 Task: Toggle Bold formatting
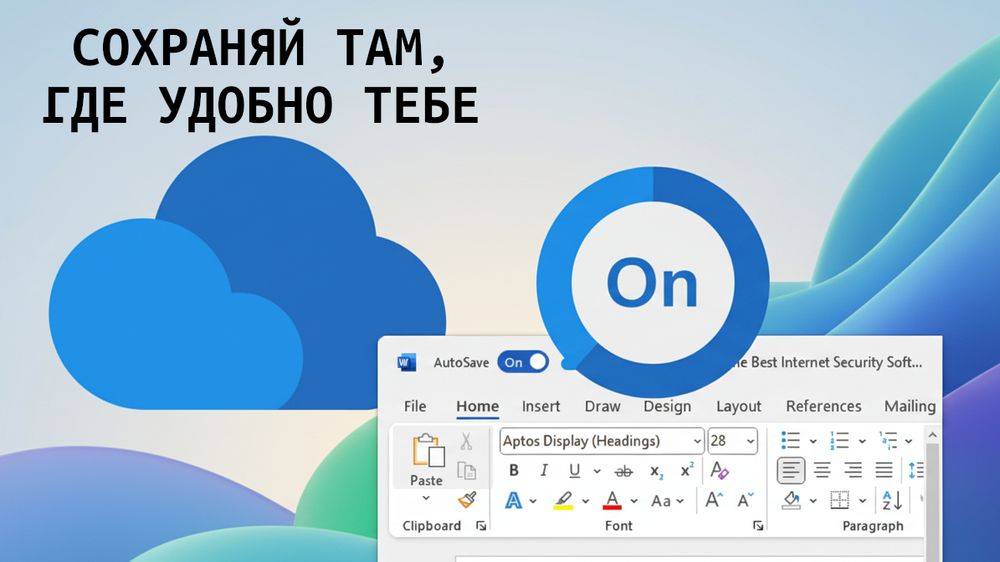pos(513,471)
